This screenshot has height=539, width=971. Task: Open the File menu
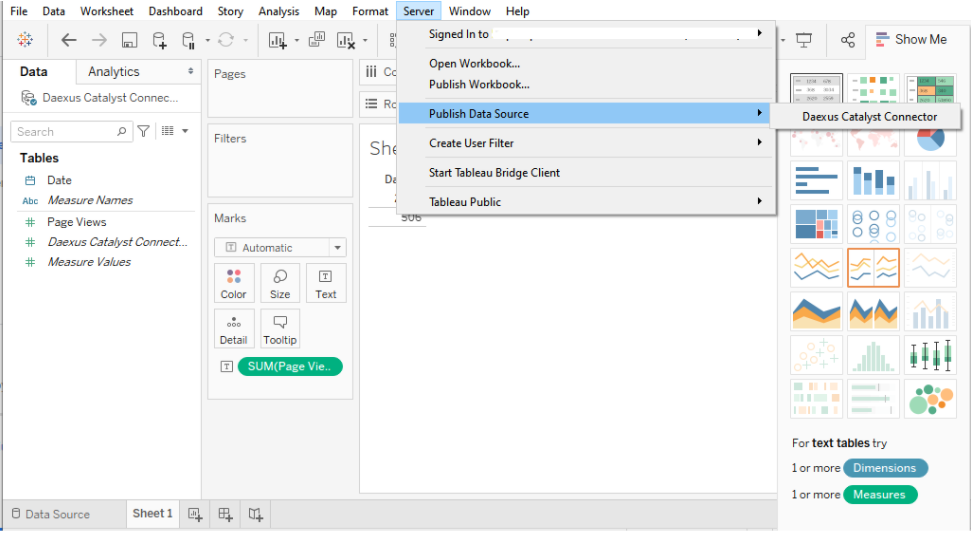tap(19, 11)
